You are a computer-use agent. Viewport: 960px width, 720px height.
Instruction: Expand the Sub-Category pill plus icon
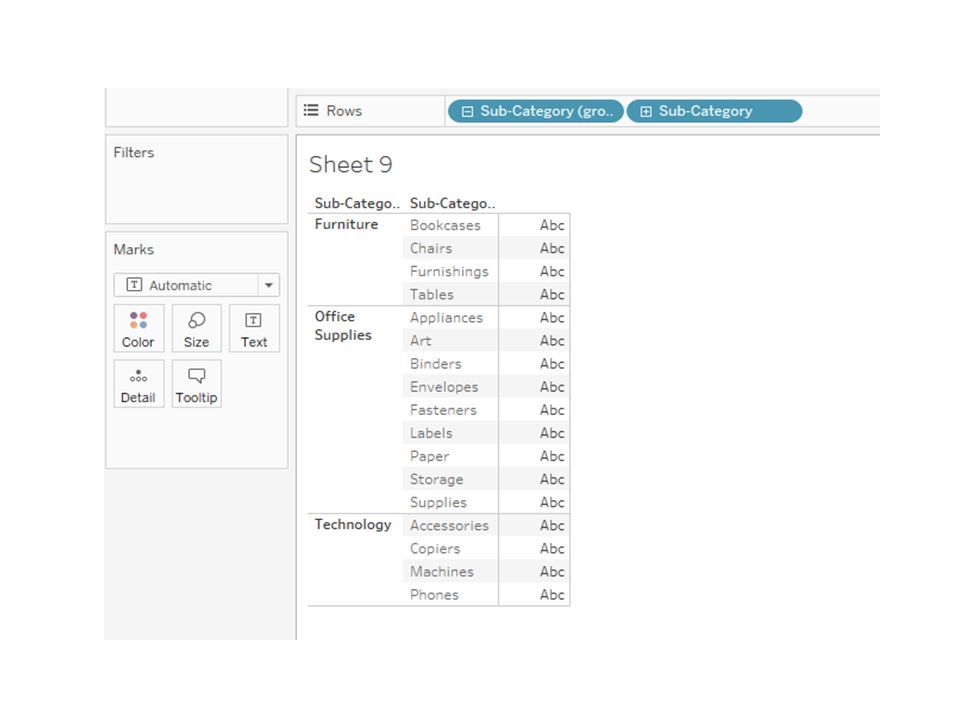(x=646, y=111)
